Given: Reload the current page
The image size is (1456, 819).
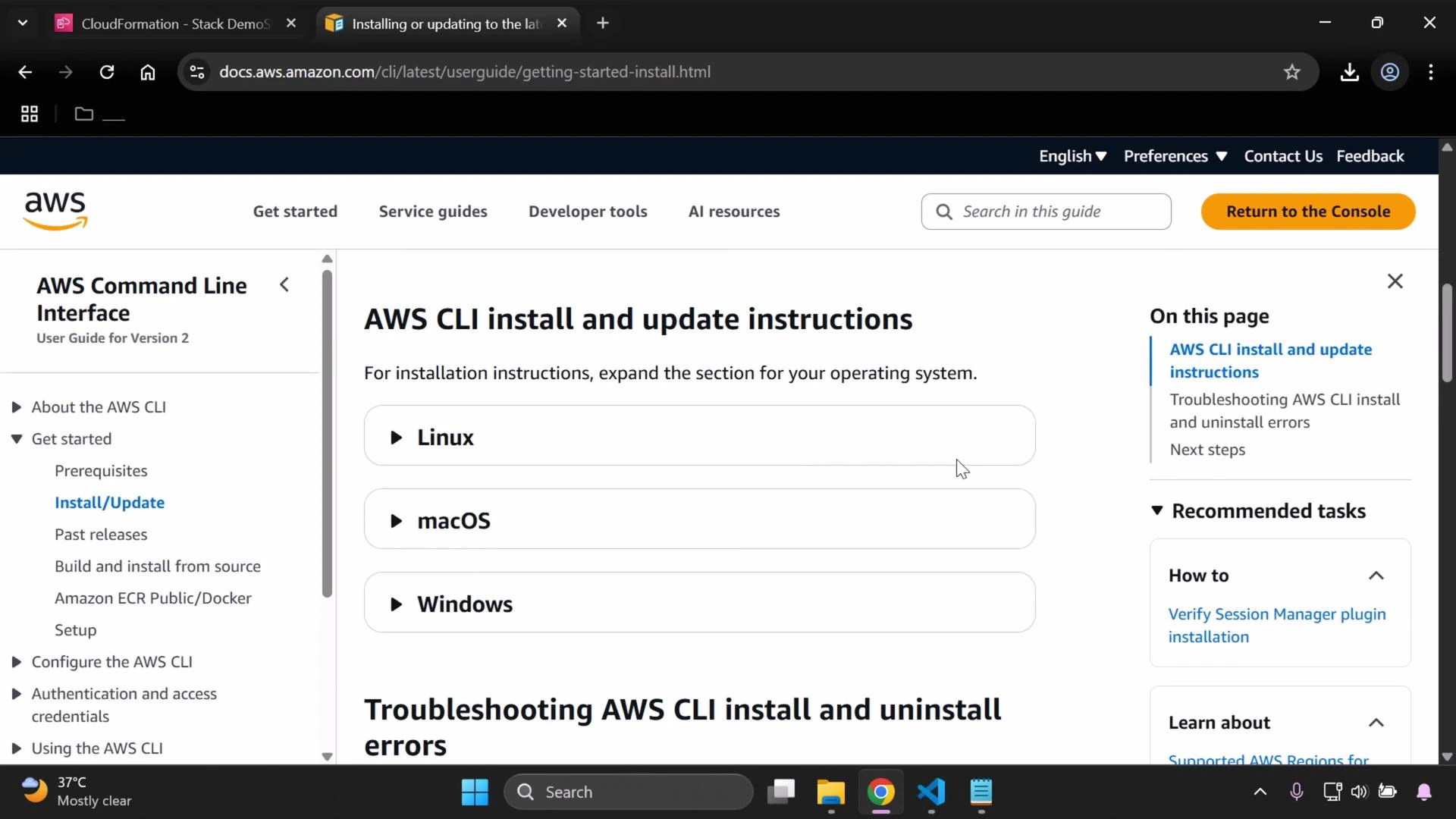Looking at the screenshot, I should [x=107, y=71].
